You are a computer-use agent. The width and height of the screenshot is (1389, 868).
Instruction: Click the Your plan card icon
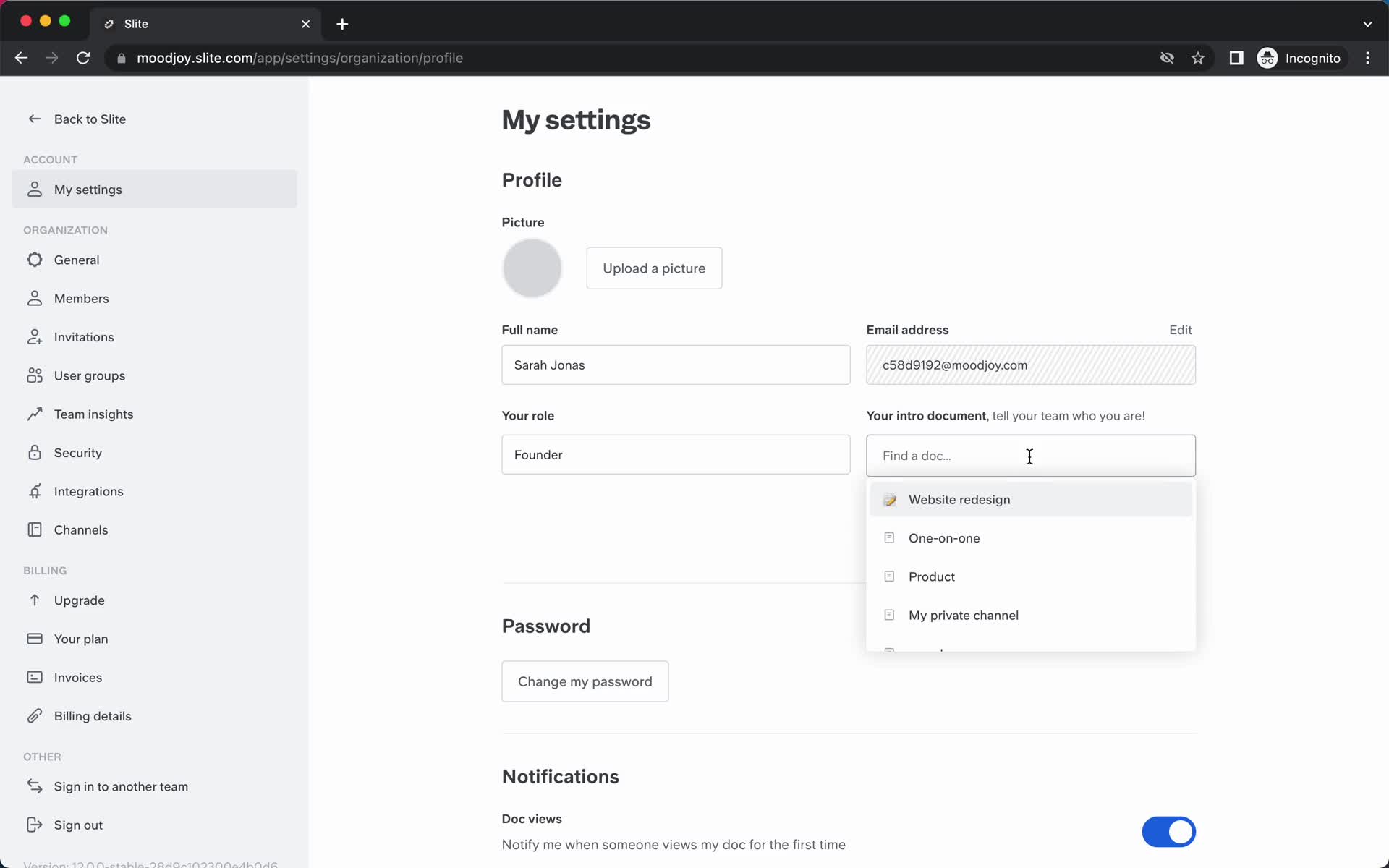pyautogui.click(x=34, y=639)
